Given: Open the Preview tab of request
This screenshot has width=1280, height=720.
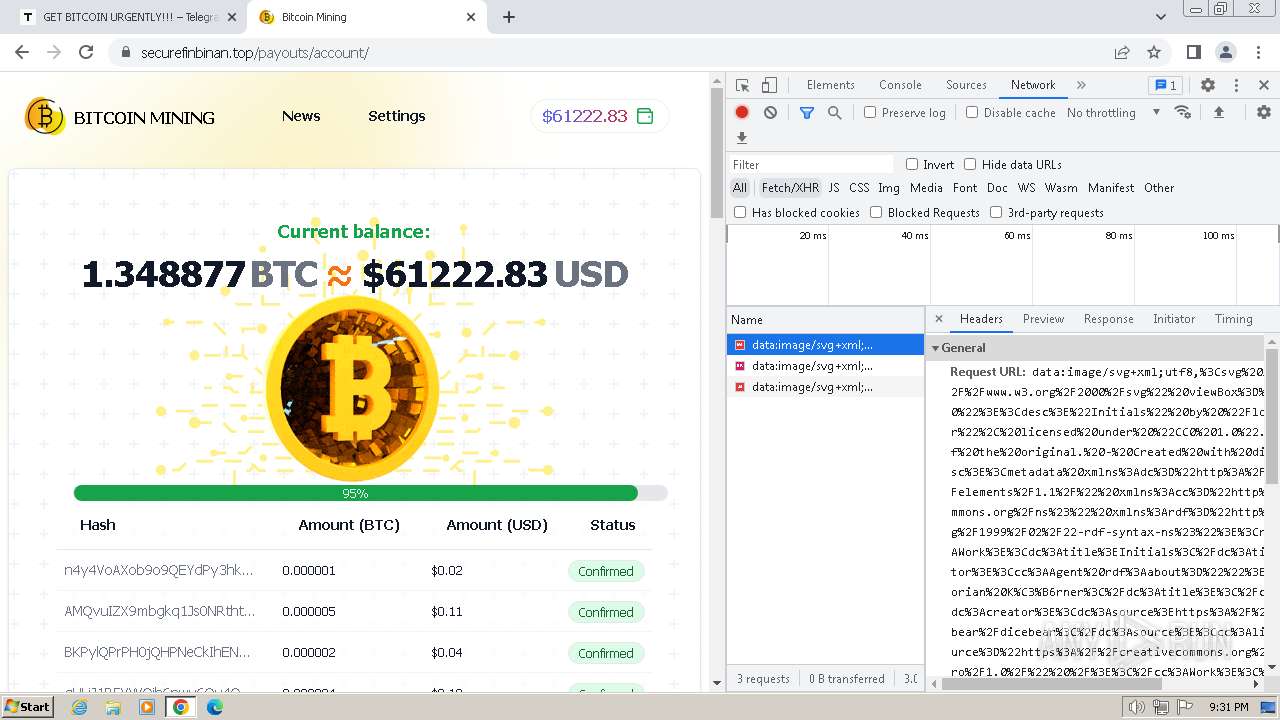Looking at the screenshot, I should click(x=1043, y=319).
